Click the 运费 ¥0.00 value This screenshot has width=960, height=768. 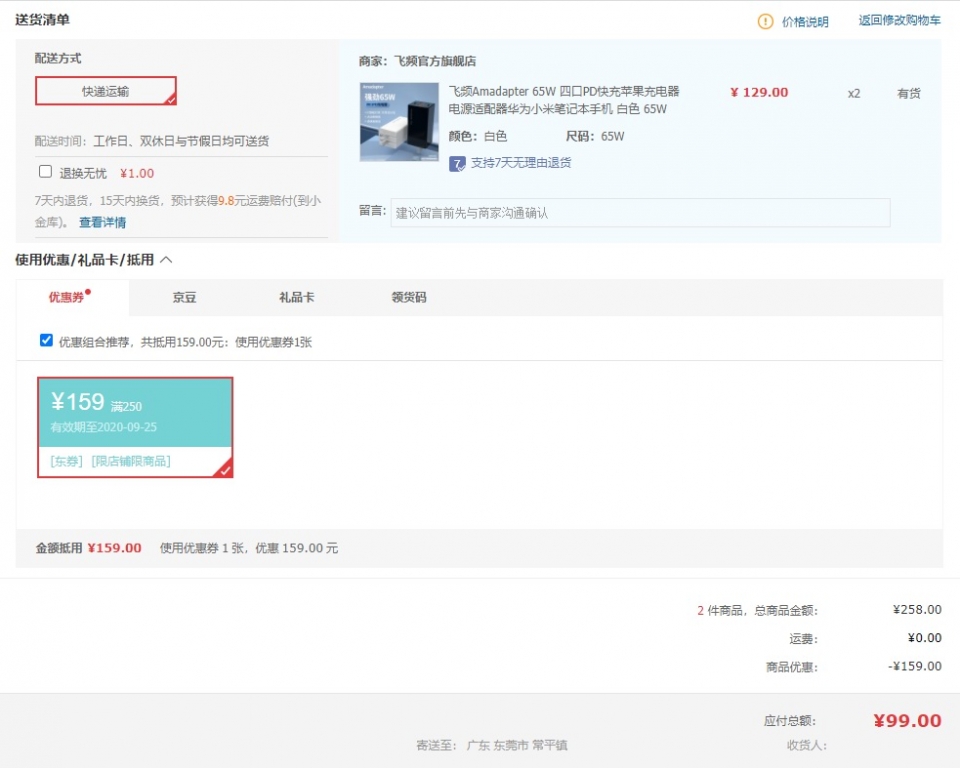[924, 638]
